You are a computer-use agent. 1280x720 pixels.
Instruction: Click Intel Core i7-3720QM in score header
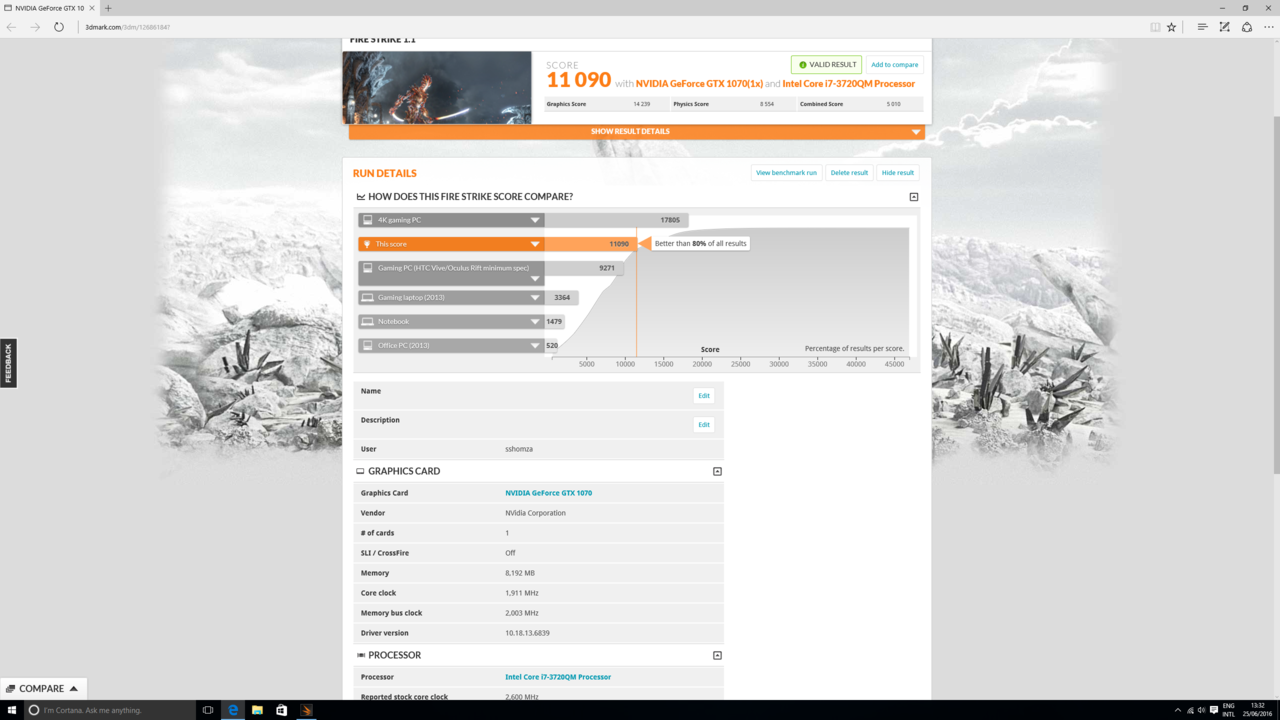[x=848, y=84]
